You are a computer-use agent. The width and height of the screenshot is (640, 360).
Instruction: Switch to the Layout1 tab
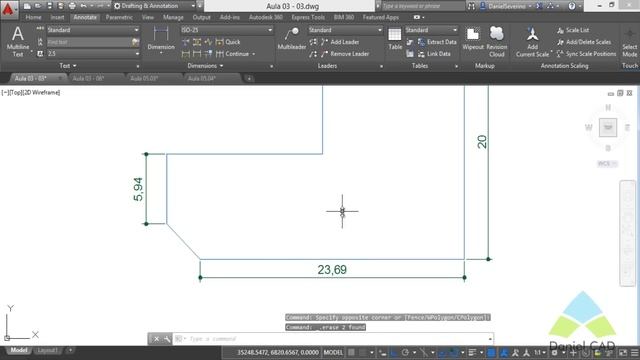[48, 350]
